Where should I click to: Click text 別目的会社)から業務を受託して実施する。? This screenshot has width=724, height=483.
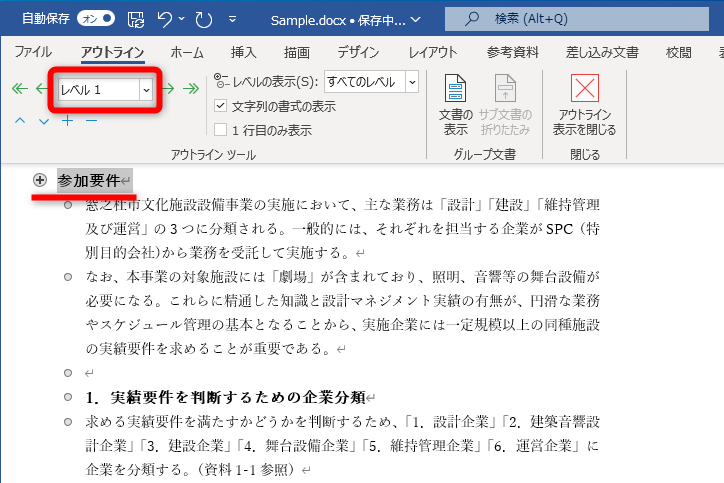pos(220,253)
